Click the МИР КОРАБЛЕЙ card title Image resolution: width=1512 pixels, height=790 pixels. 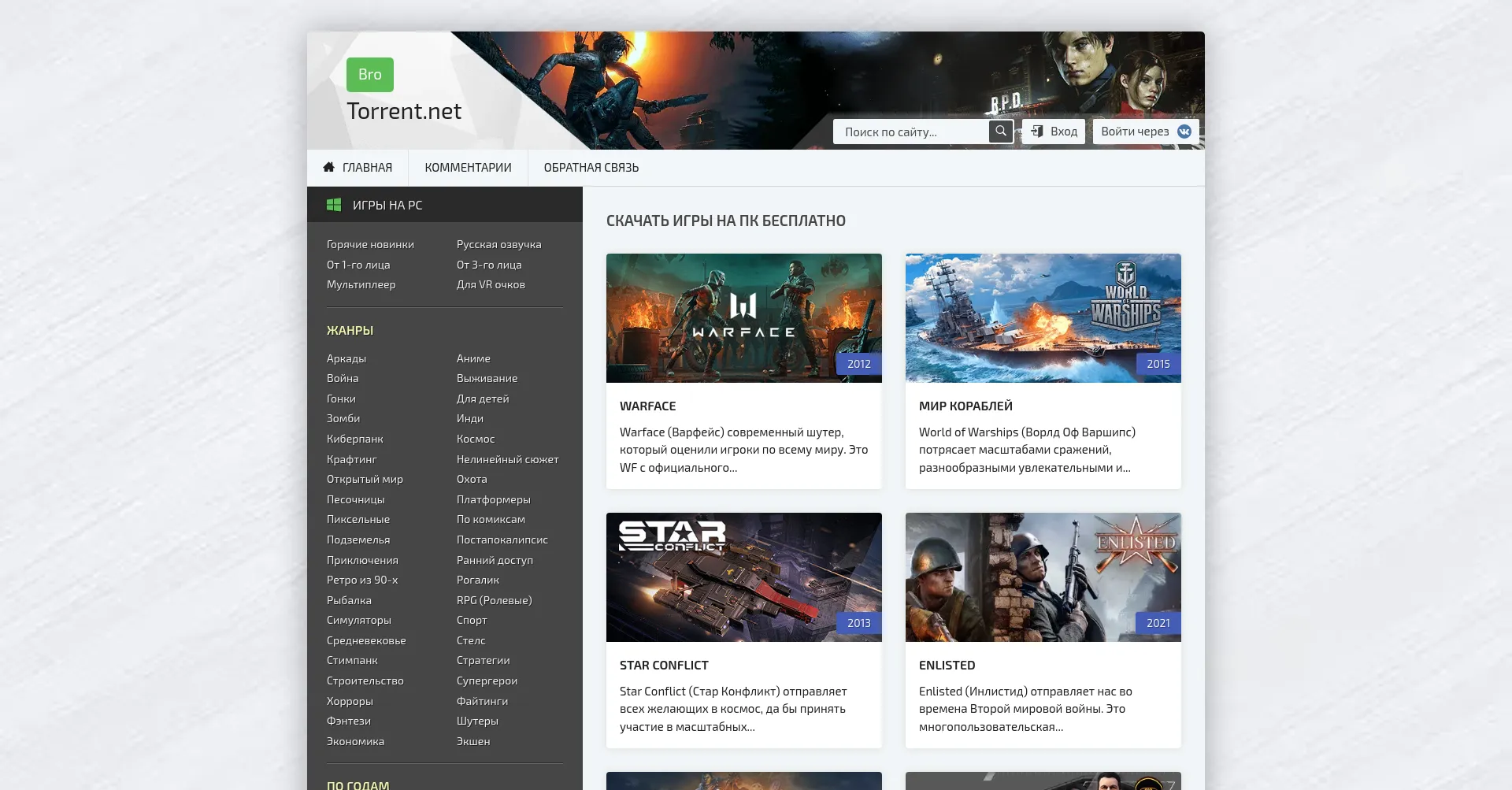pos(965,406)
